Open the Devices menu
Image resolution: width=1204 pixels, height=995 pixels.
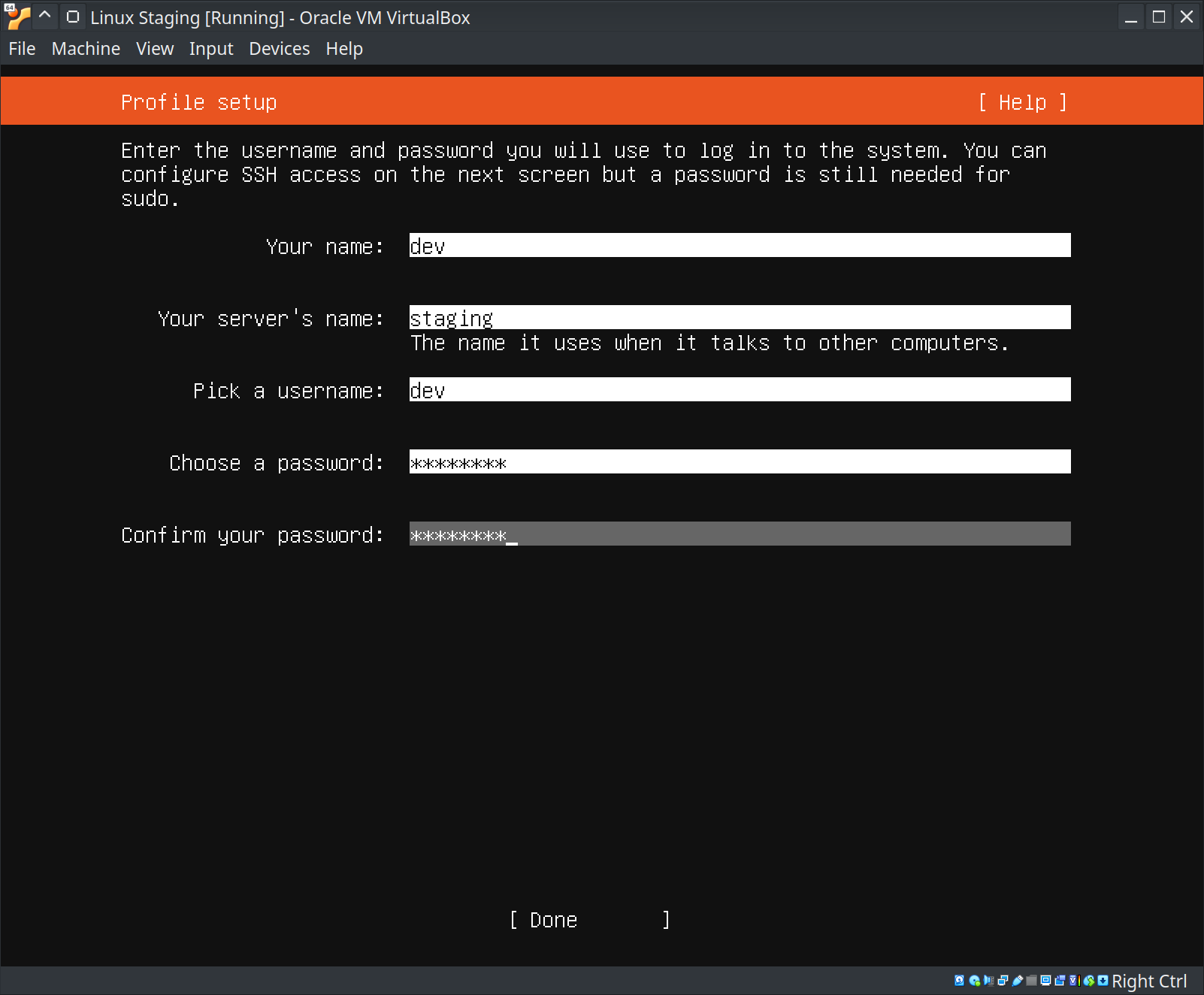pos(279,49)
